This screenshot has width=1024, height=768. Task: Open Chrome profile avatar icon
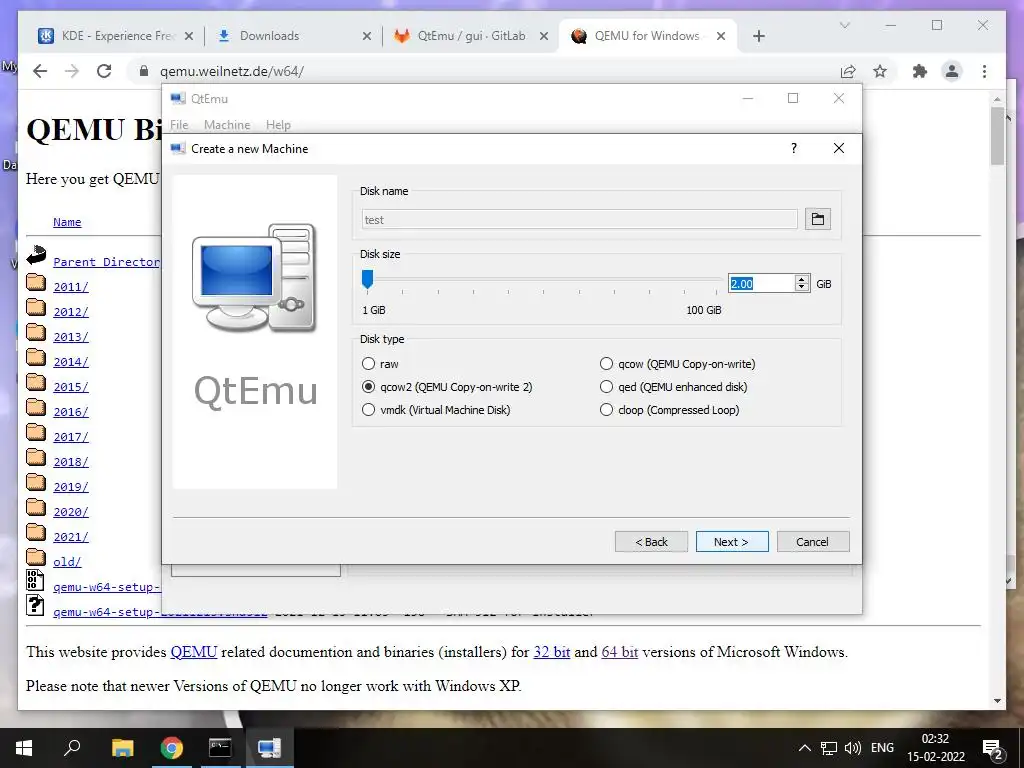tap(952, 71)
